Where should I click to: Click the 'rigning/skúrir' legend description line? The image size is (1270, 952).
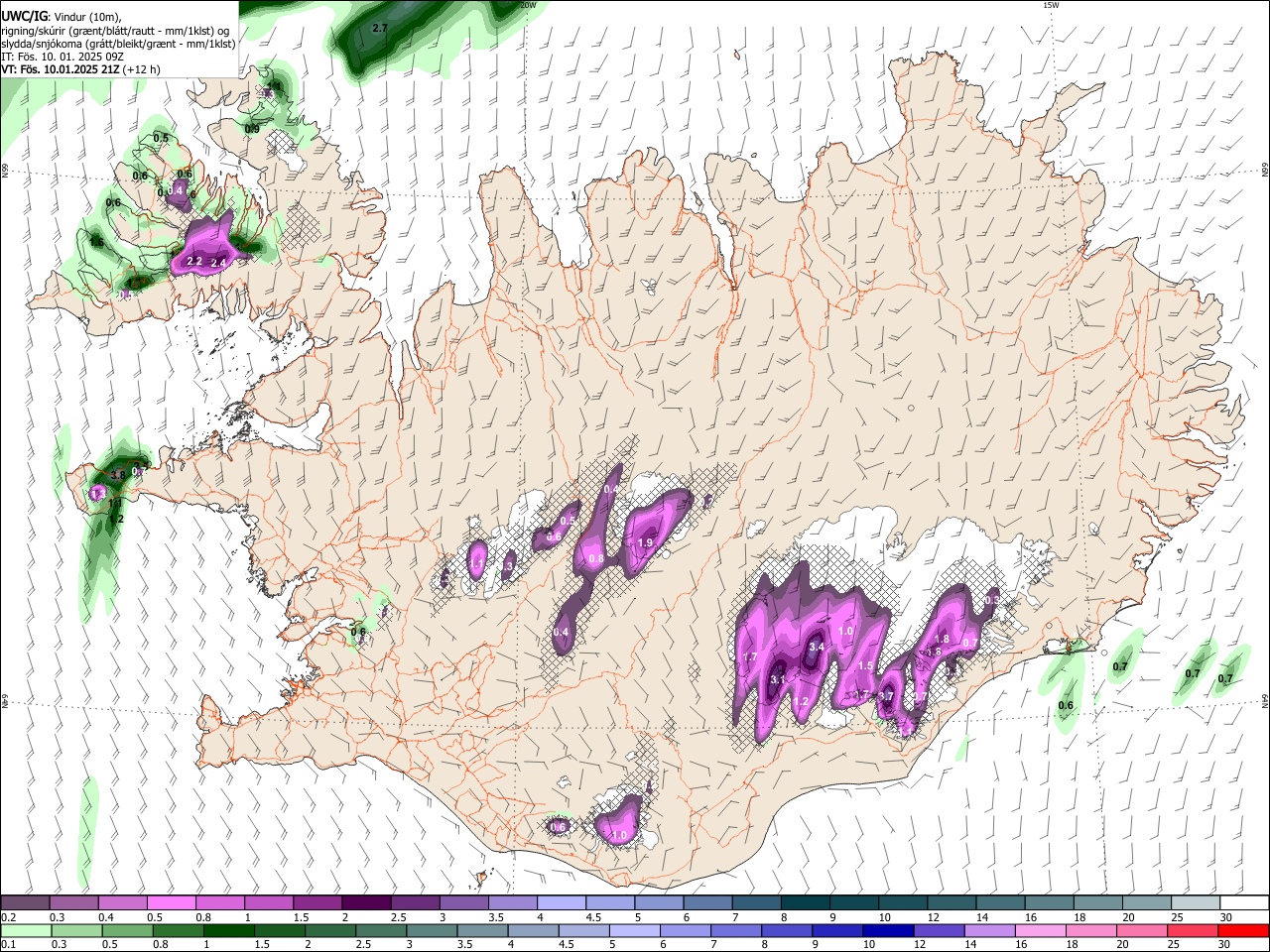(x=115, y=30)
